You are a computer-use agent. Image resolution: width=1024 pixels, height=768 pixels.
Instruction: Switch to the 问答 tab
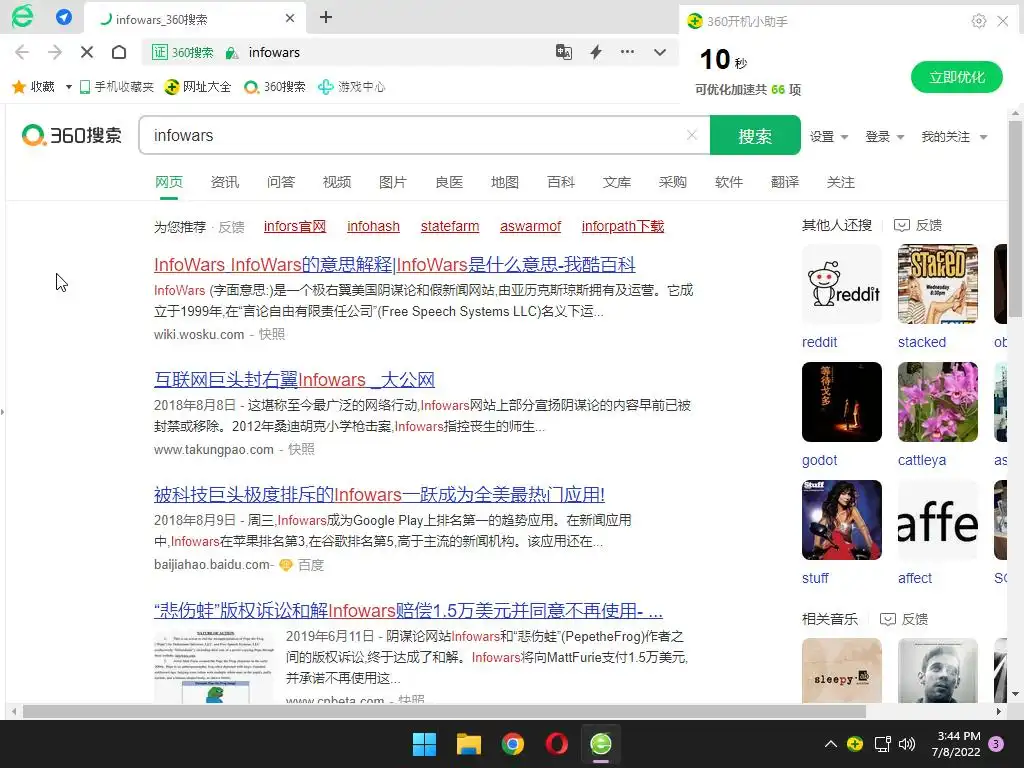[x=281, y=182]
